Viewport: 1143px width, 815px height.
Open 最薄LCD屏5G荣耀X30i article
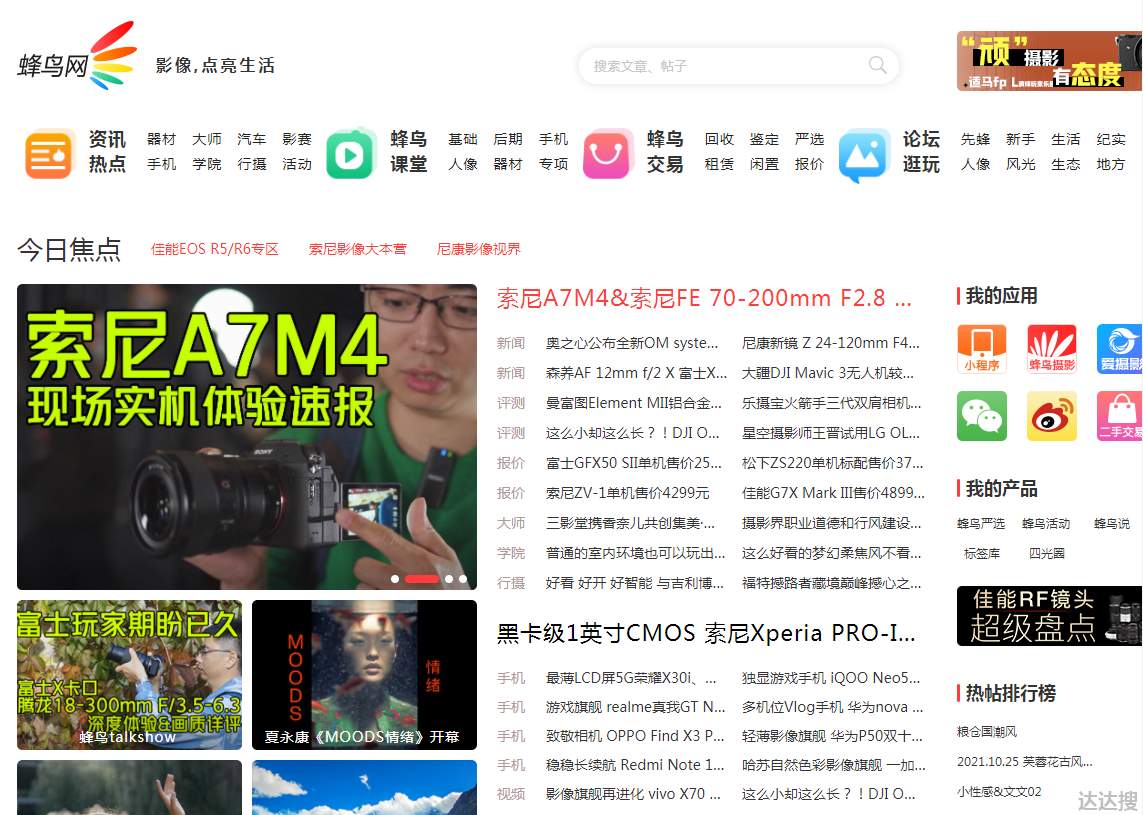pos(631,678)
